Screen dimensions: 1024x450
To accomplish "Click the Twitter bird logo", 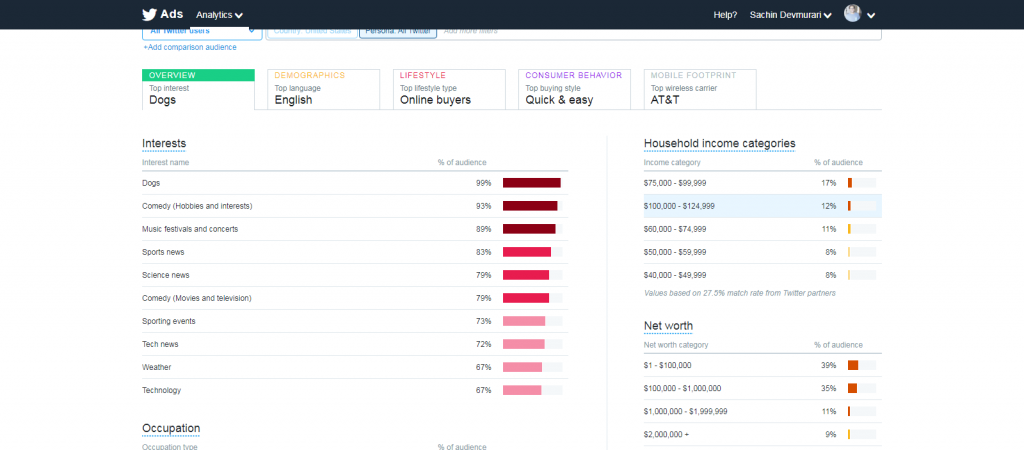I will (150, 14).
